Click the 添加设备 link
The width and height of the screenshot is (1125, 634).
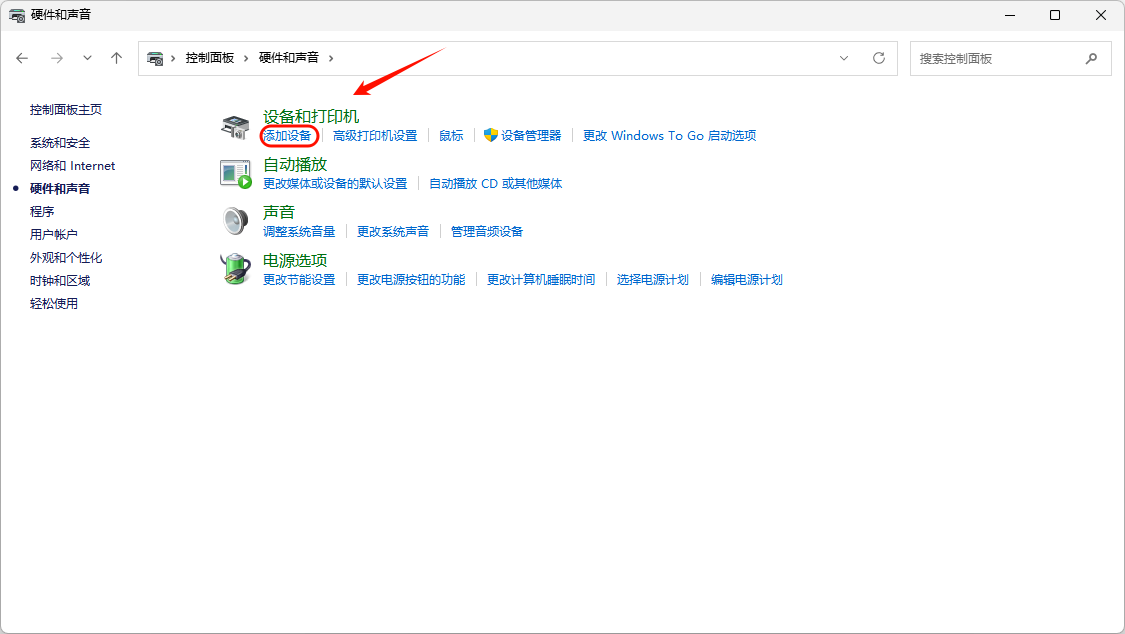tap(287, 136)
